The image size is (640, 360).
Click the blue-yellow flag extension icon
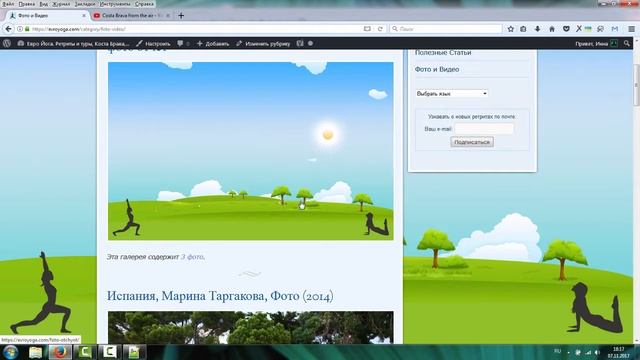click(x=588, y=29)
